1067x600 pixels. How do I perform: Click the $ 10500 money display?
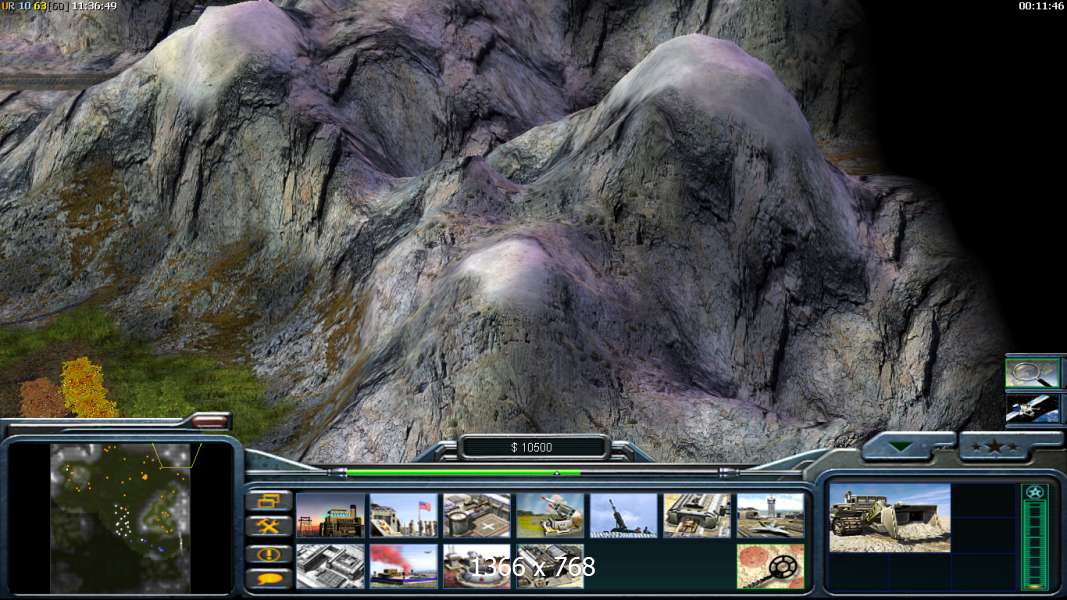531,448
